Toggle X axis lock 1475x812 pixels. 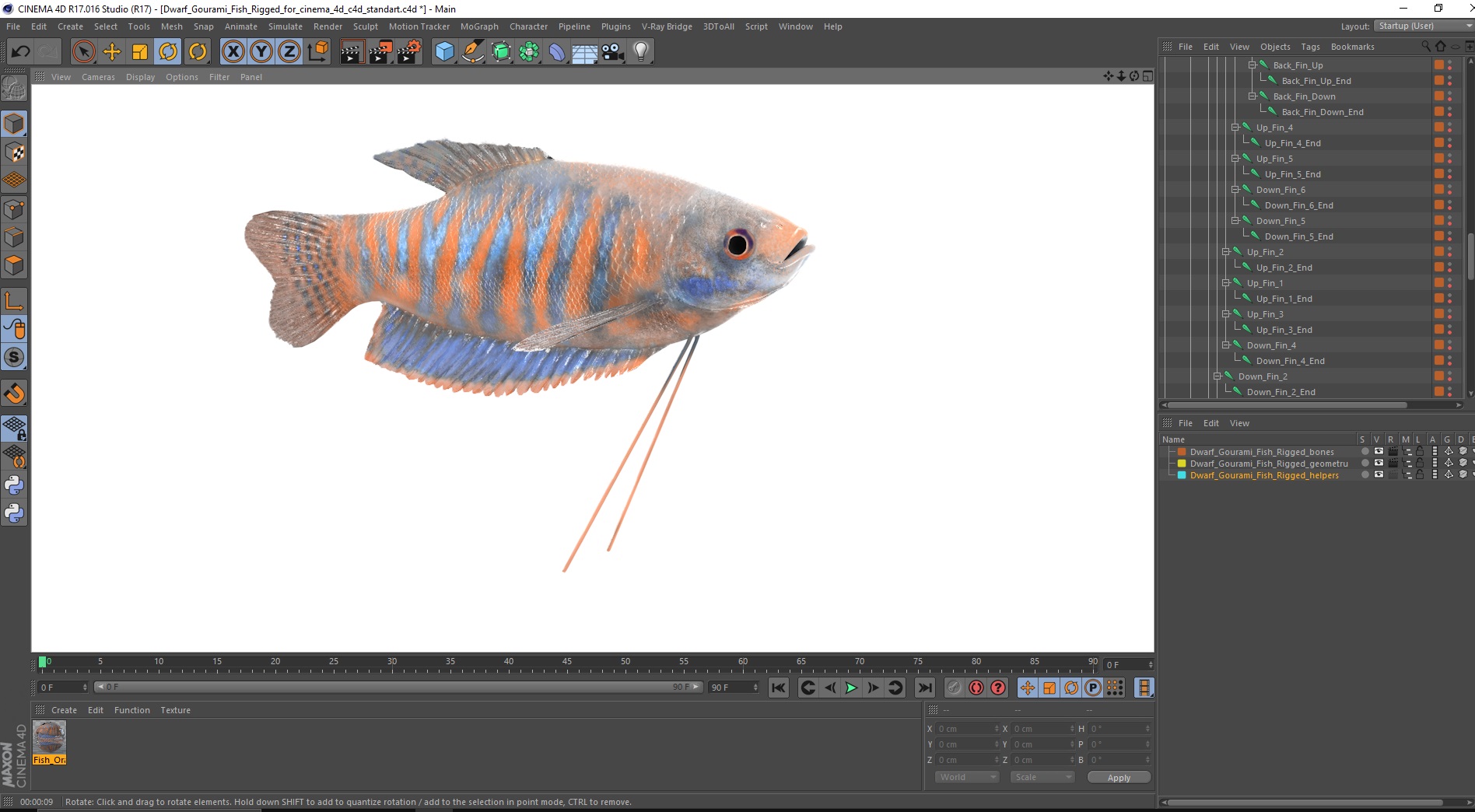tap(233, 52)
